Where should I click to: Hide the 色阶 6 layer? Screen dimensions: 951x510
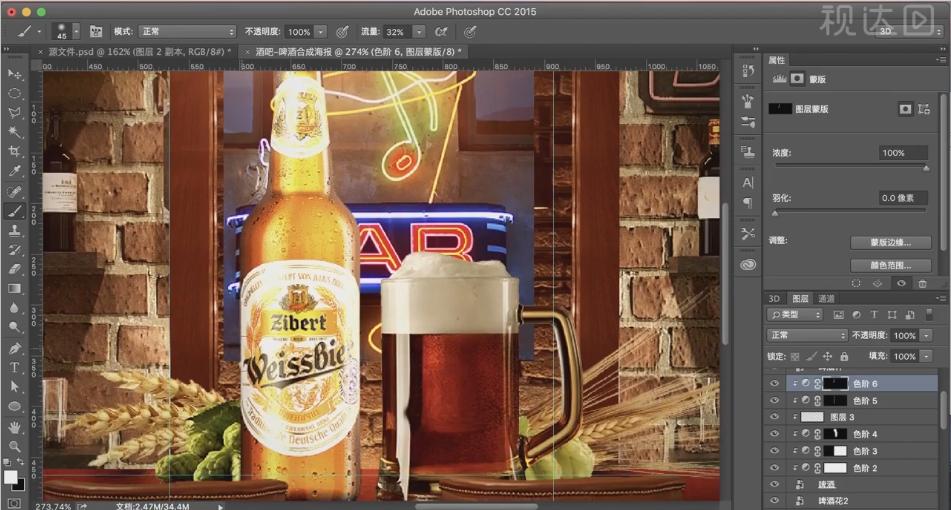tap(774, 383)
